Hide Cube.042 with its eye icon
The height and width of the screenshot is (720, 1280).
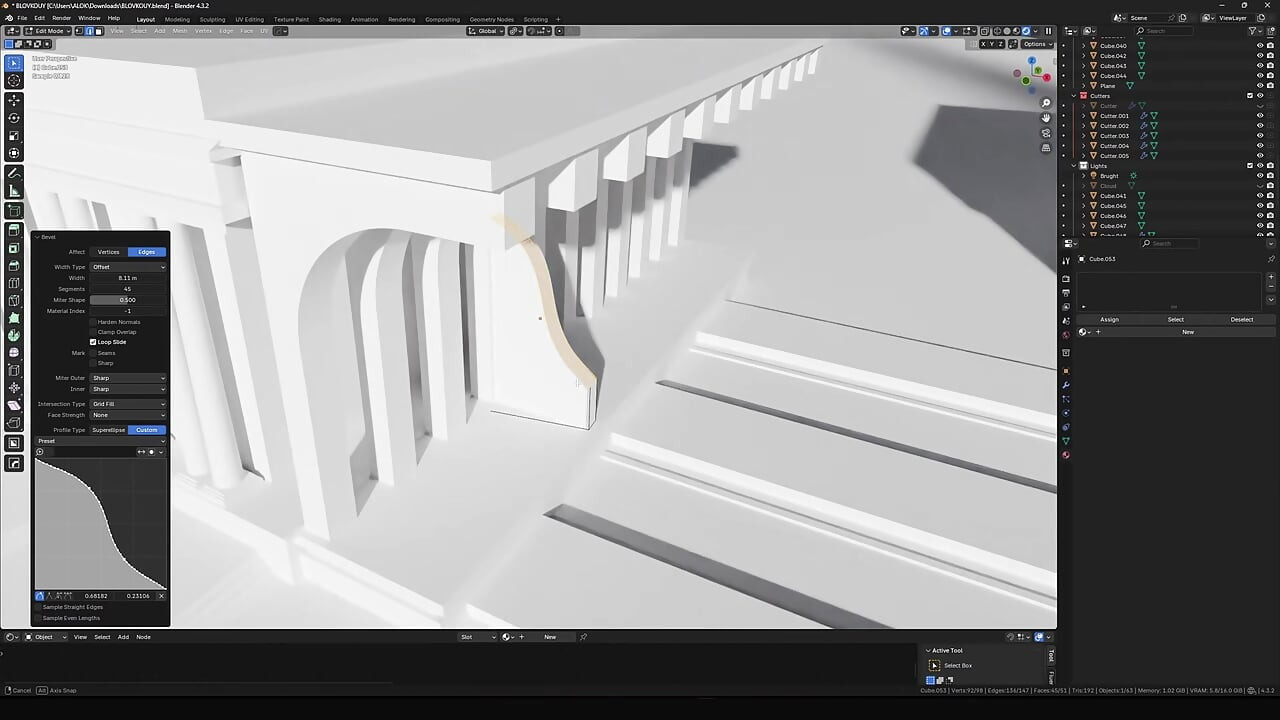(x=1260, y=56)
